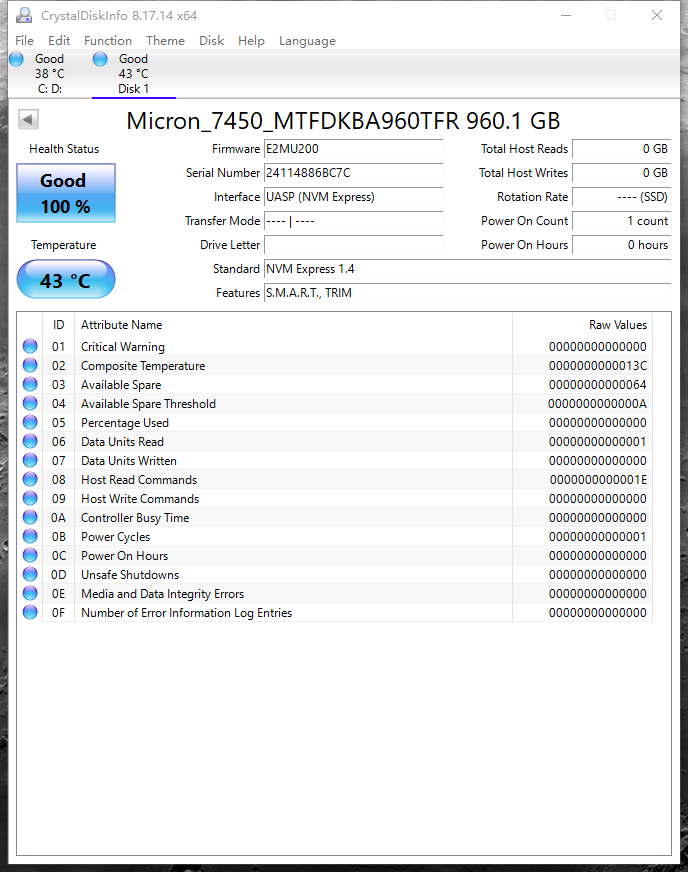Click the CrystalDiskInfo app icon in title bar
Image resolution: width=688 pixels, height=872 pixels.
click(x=24, y=16)
